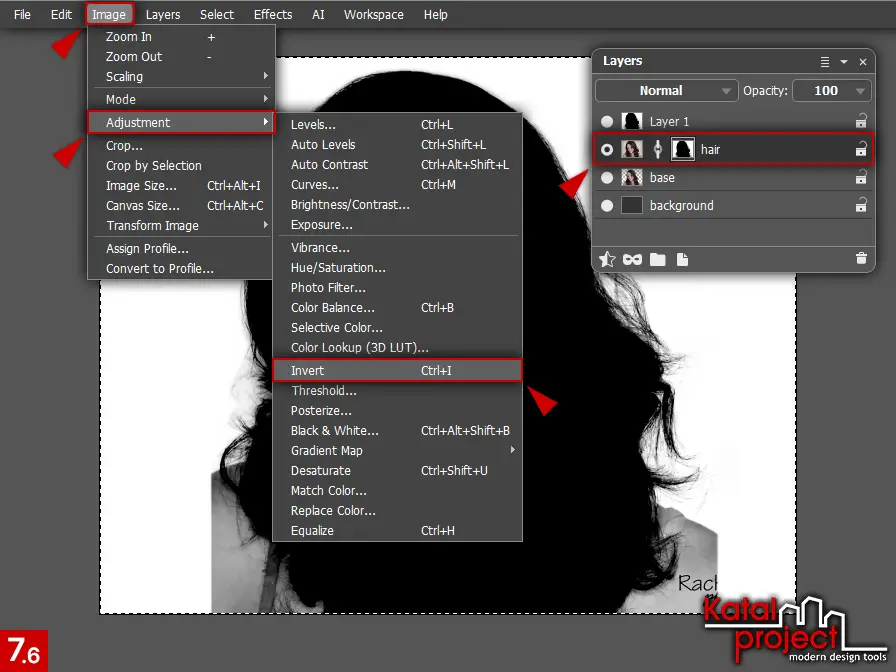Click the star icon in the Layers panel
This screenshot has width=896, height=672.
[607, 259]
